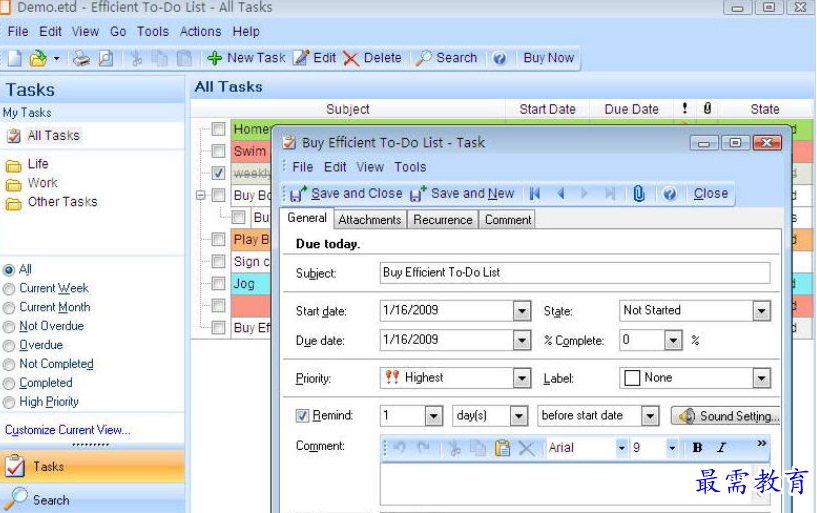Click Save and New in task dialog

click(x=462, y=194)
